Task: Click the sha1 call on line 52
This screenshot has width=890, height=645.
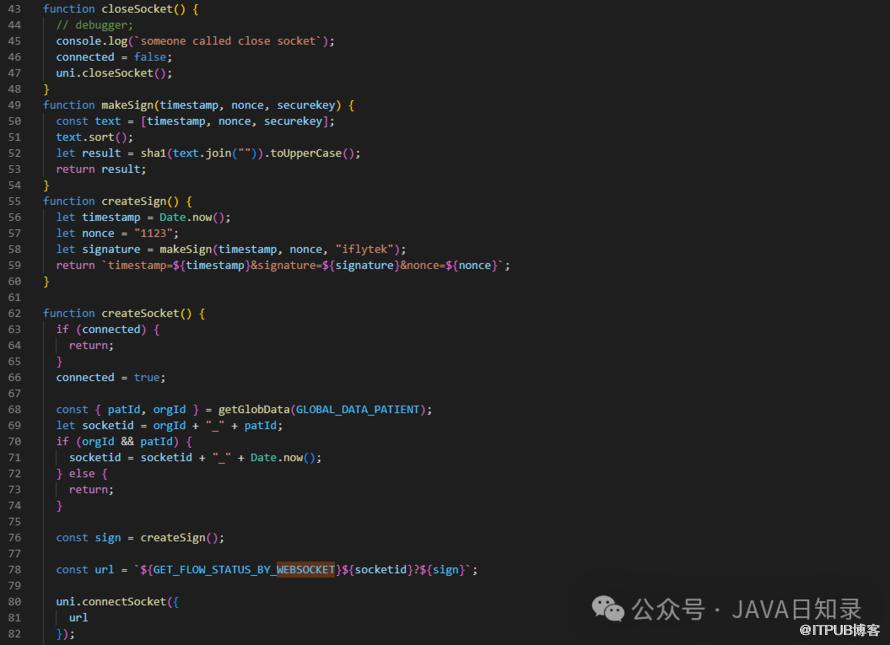Action: tap(153, 153)
